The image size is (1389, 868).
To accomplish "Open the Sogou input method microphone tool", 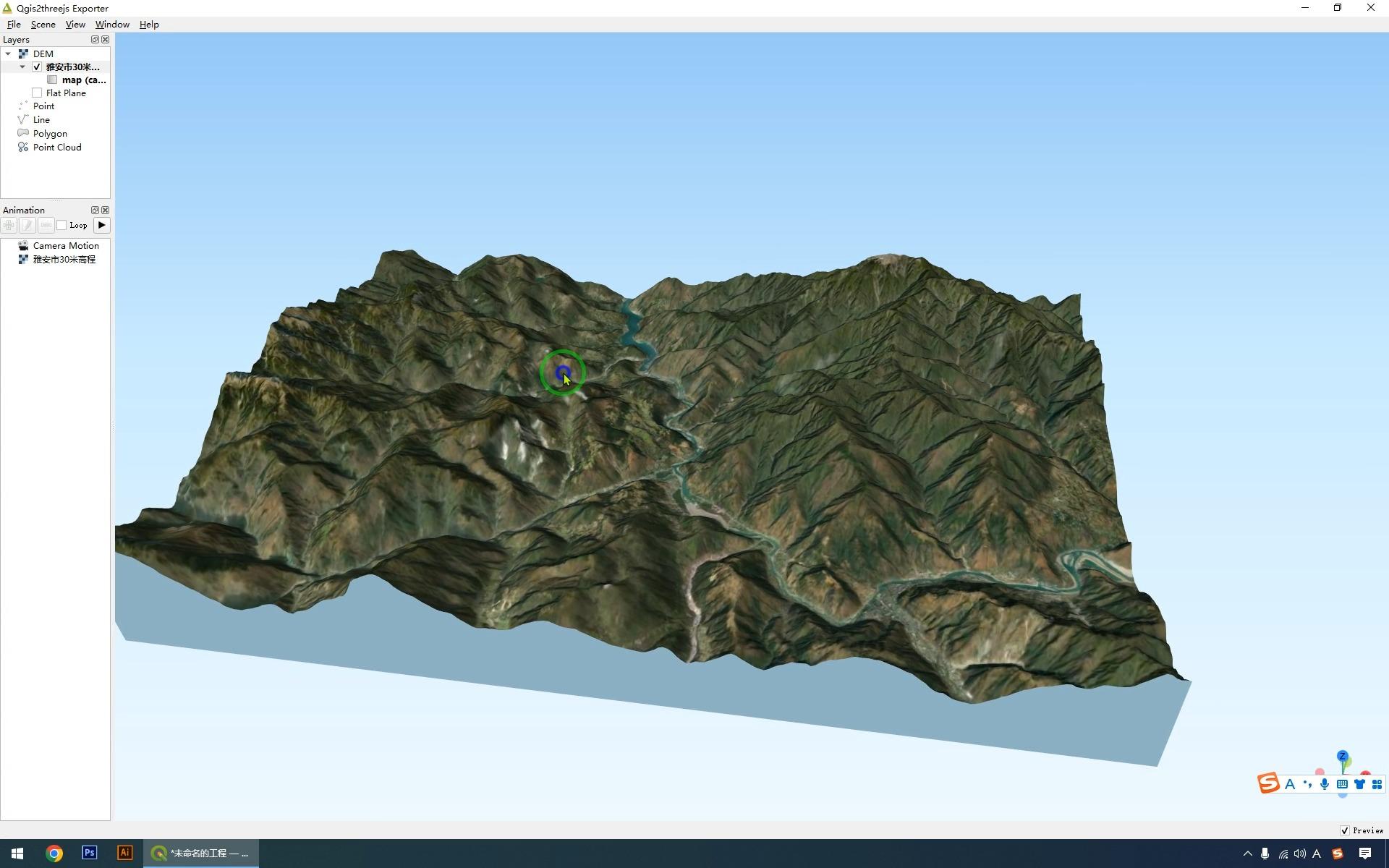I will (1324, 784).
